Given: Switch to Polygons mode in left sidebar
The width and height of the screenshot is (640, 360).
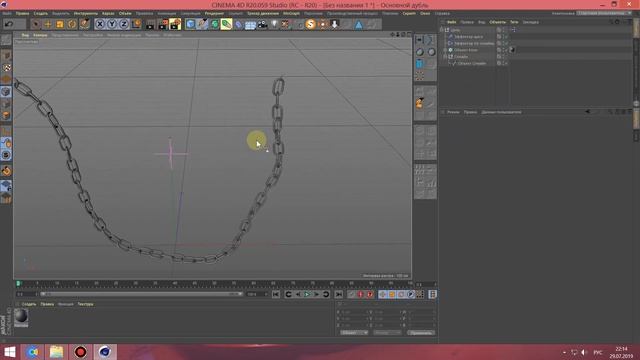Looking at the screenshot, I should click(6, 116).
